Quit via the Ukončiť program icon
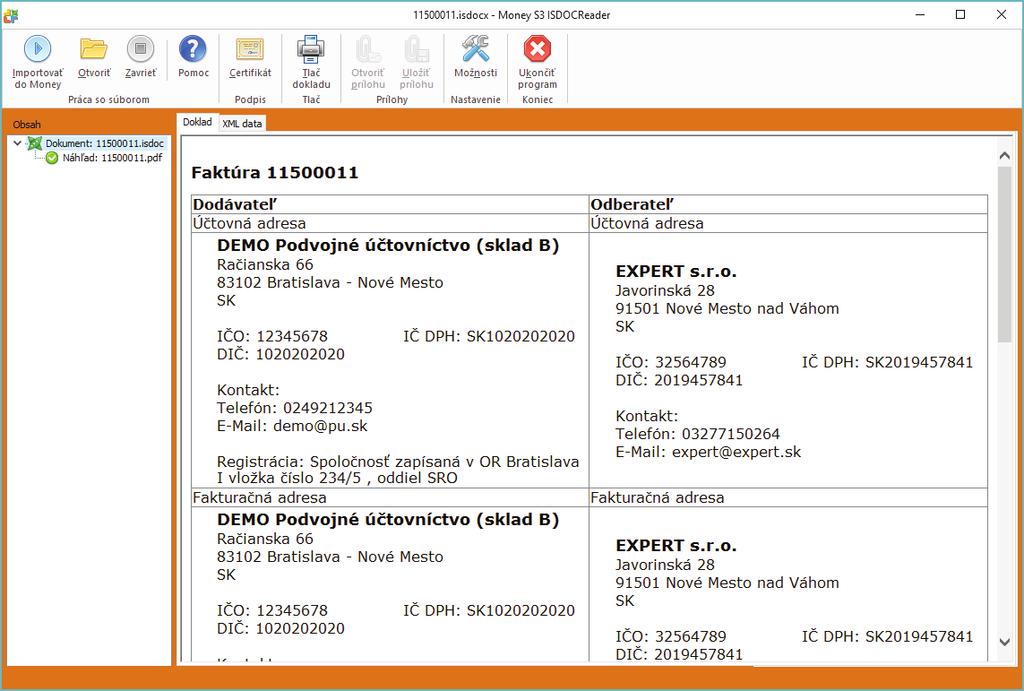 pyautogui.click(x=537, y=50)
